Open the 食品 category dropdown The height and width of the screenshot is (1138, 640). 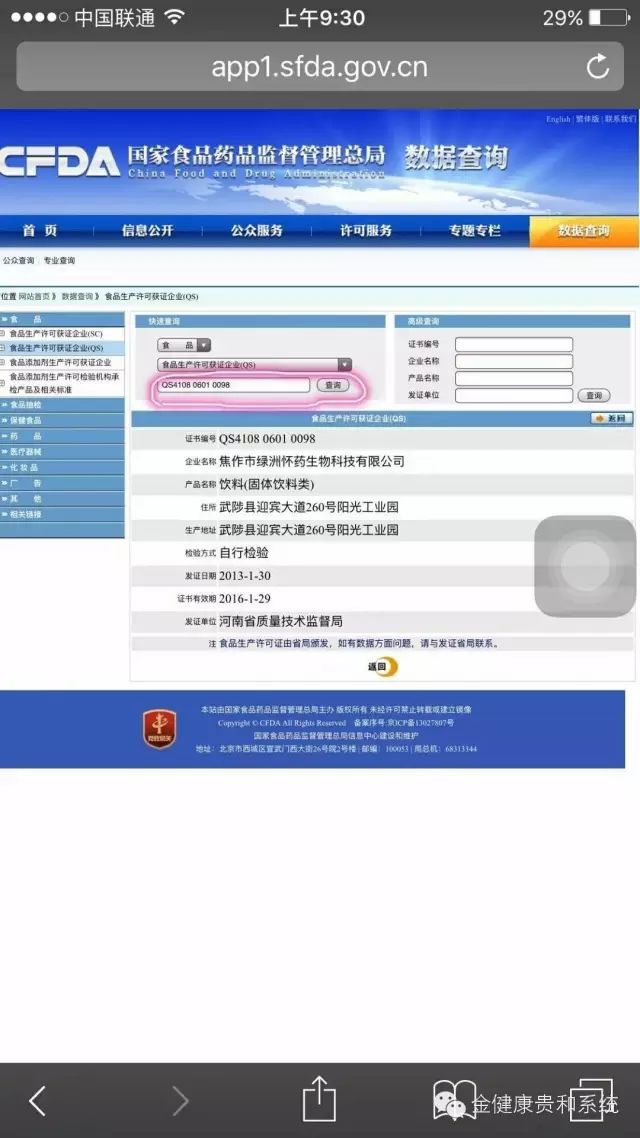click(184, 345)
